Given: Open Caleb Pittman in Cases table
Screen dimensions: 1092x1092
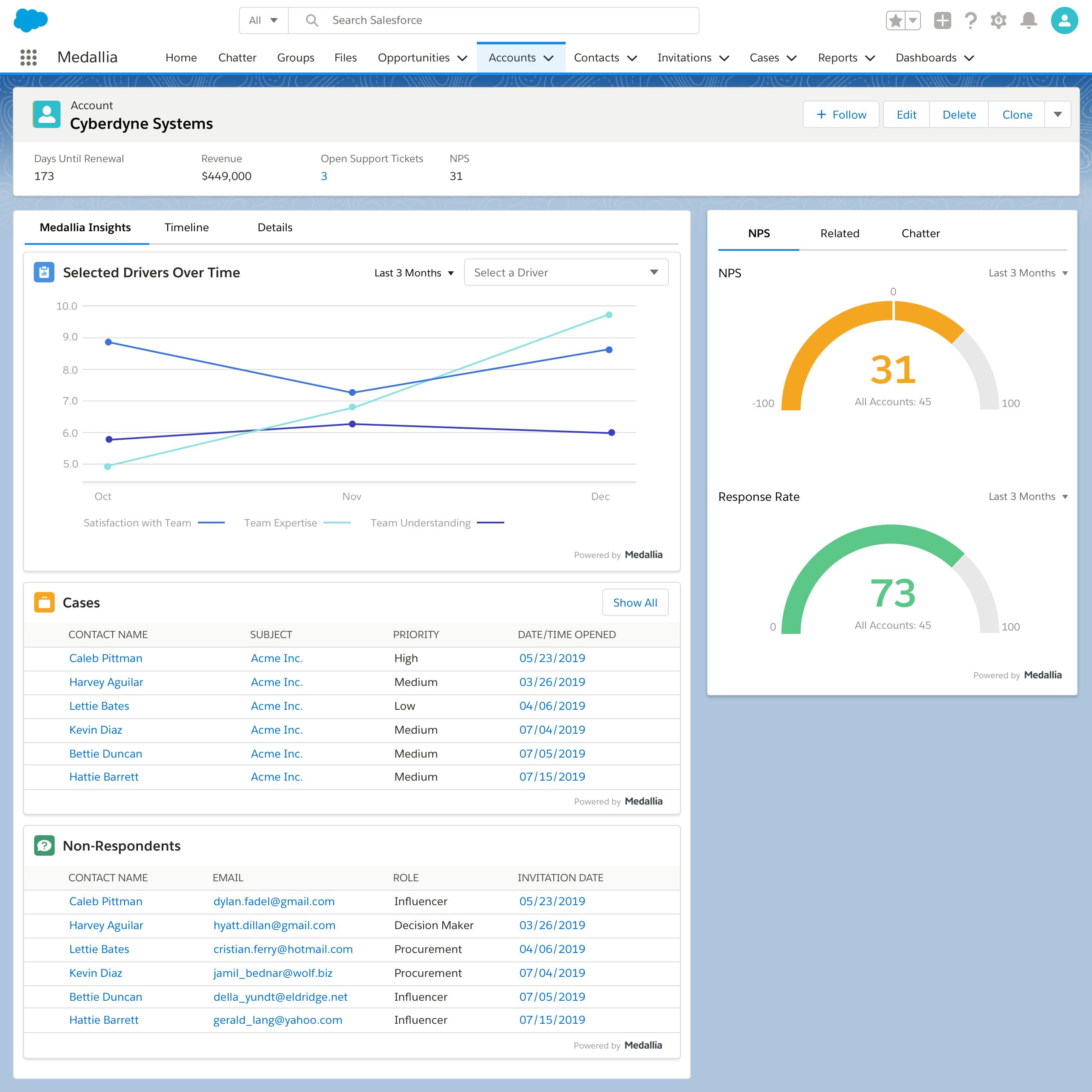Looking at the screenshot, I should click(x=106, y=658).
